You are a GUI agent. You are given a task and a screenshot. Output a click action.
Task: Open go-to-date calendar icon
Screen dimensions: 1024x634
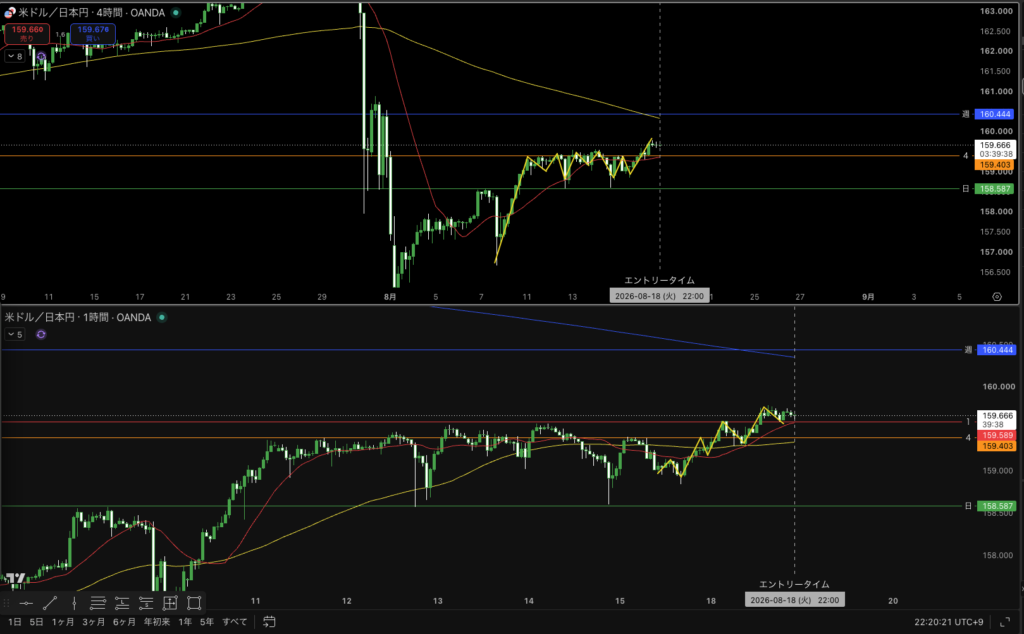[269, 622]
